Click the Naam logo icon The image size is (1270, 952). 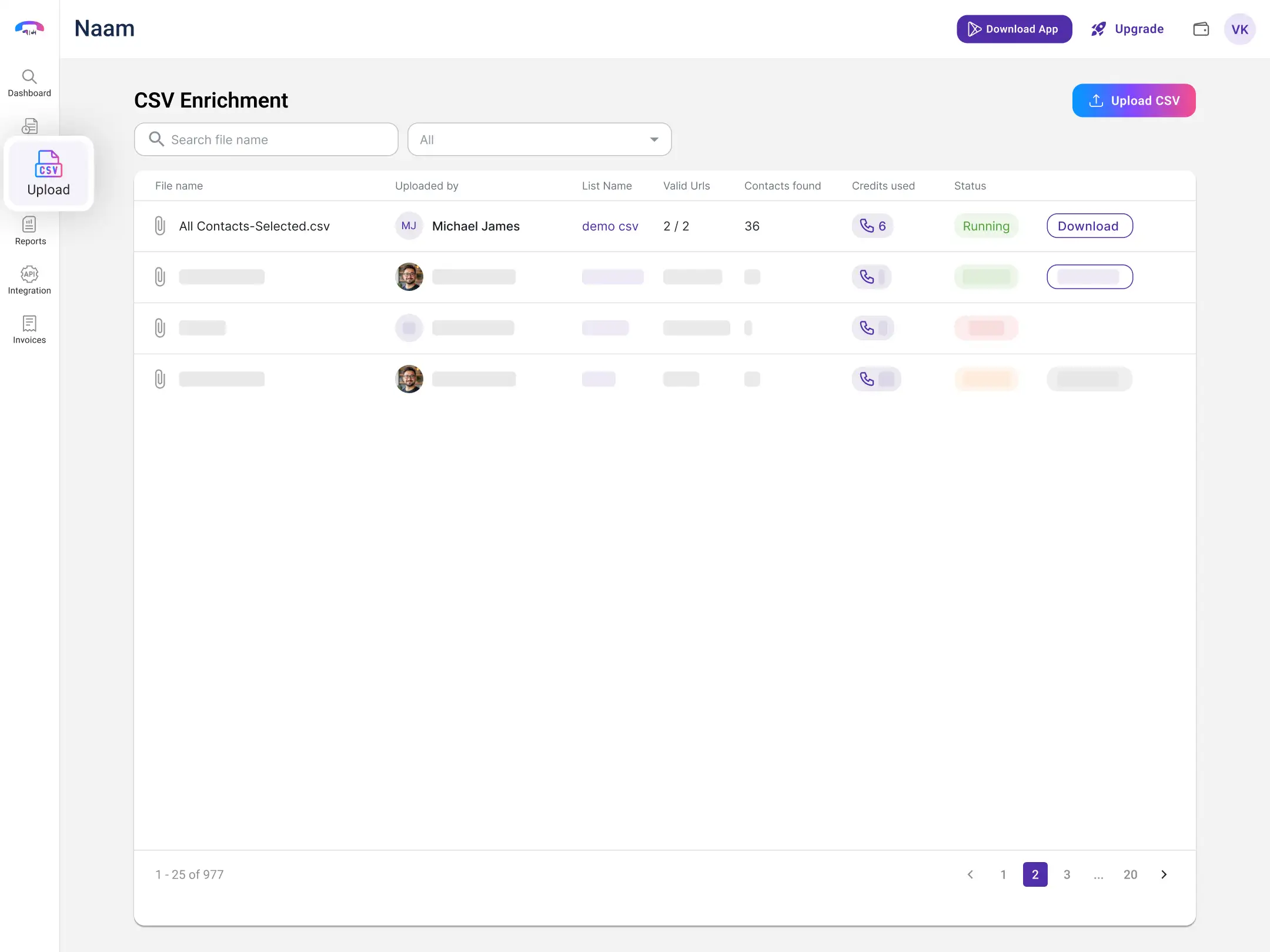click(x=29, y=28)
